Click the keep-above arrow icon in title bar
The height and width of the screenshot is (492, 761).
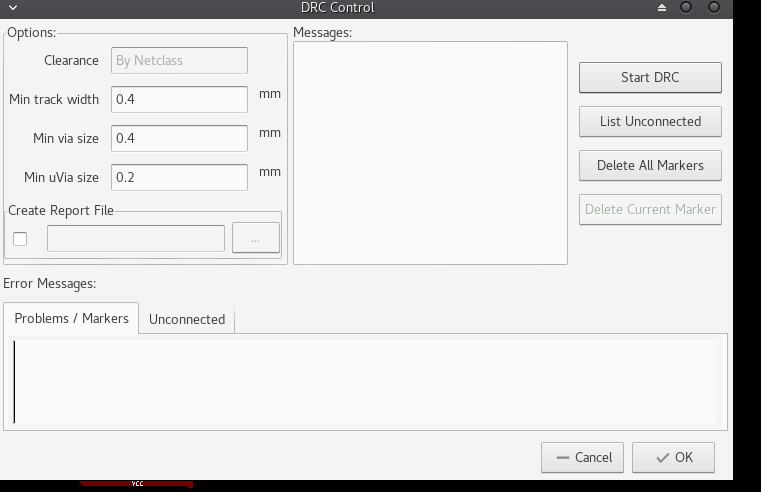[662, 7]
